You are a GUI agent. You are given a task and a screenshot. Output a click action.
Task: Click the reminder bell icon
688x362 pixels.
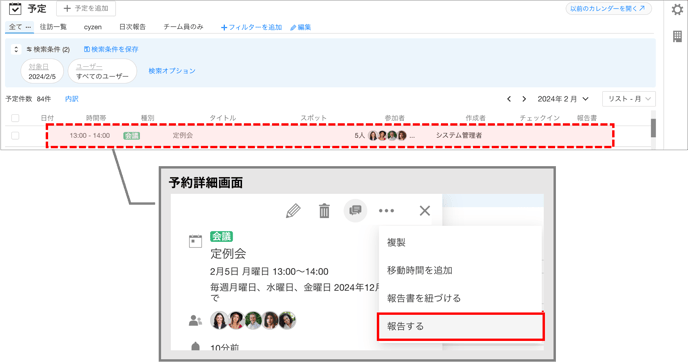coord(196,347)
